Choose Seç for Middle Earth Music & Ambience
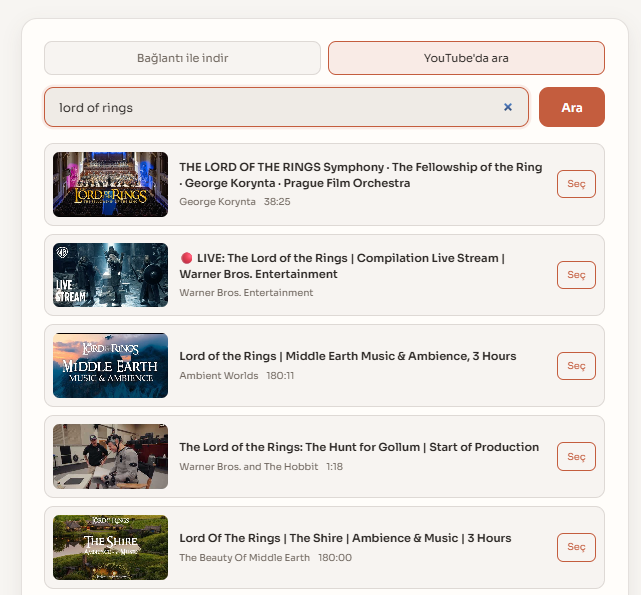Viewport: 641px width, 595px height. pyautogui.click(x=576, y=366)
